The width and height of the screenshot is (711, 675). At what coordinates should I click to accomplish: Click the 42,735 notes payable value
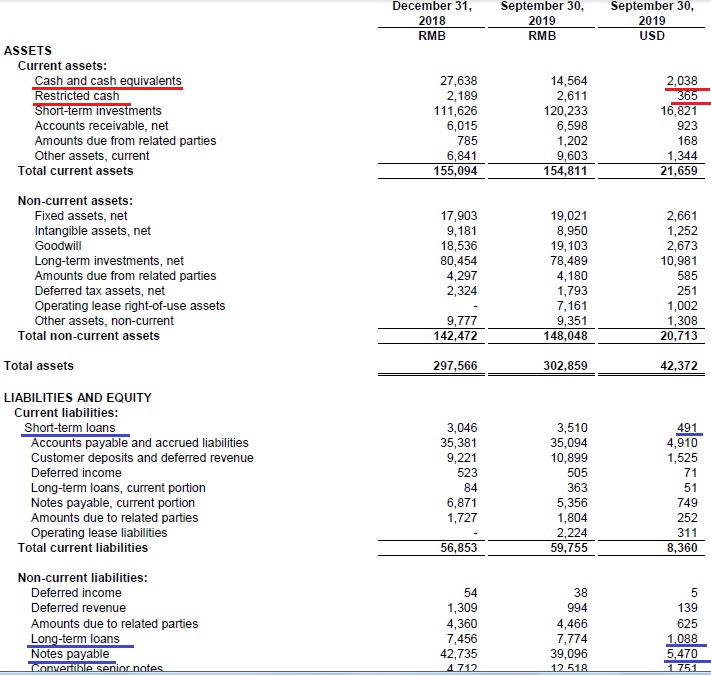pos(459,654)
